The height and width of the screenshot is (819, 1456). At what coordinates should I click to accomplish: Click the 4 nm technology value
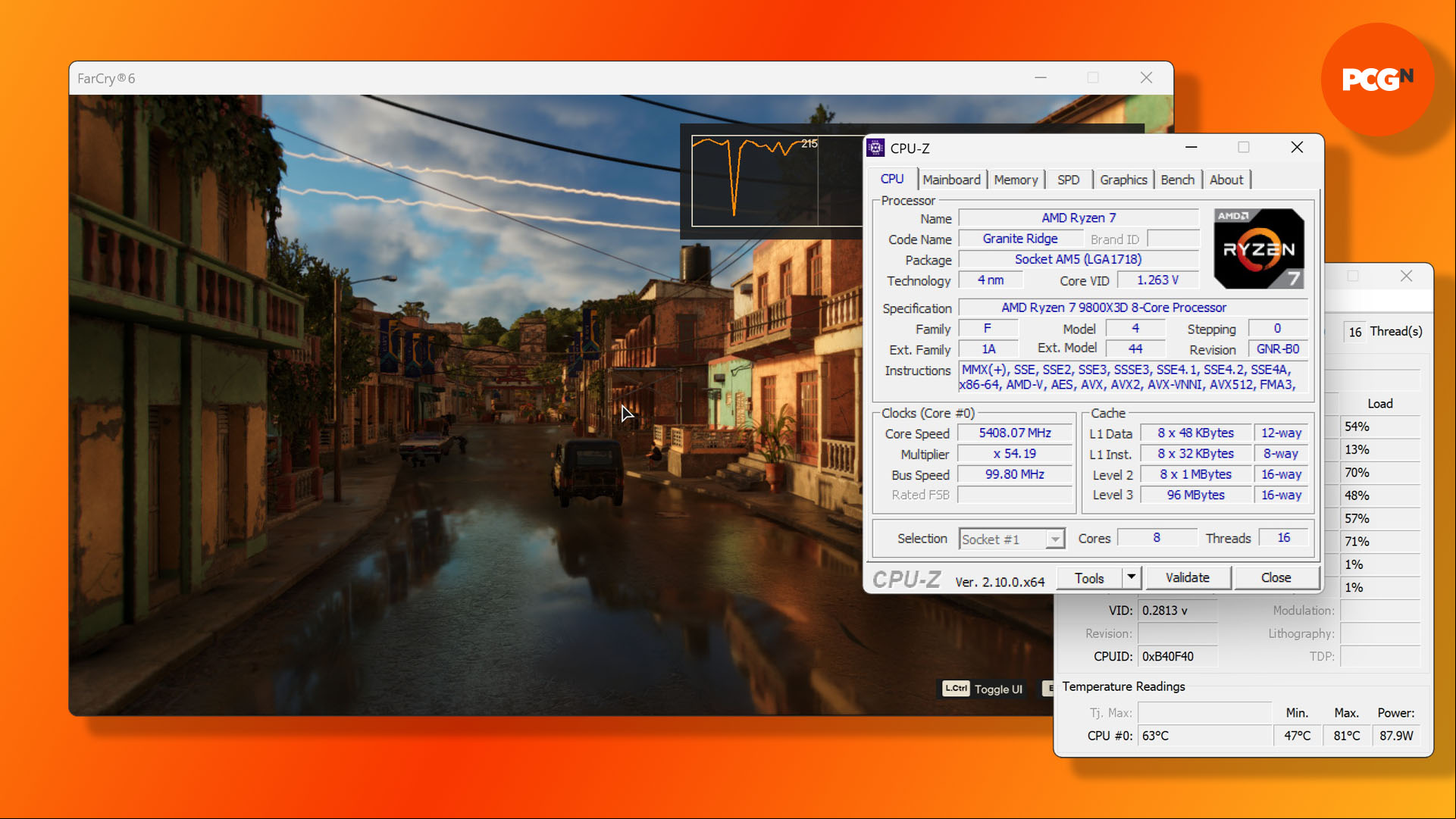[x=990, y=280]
